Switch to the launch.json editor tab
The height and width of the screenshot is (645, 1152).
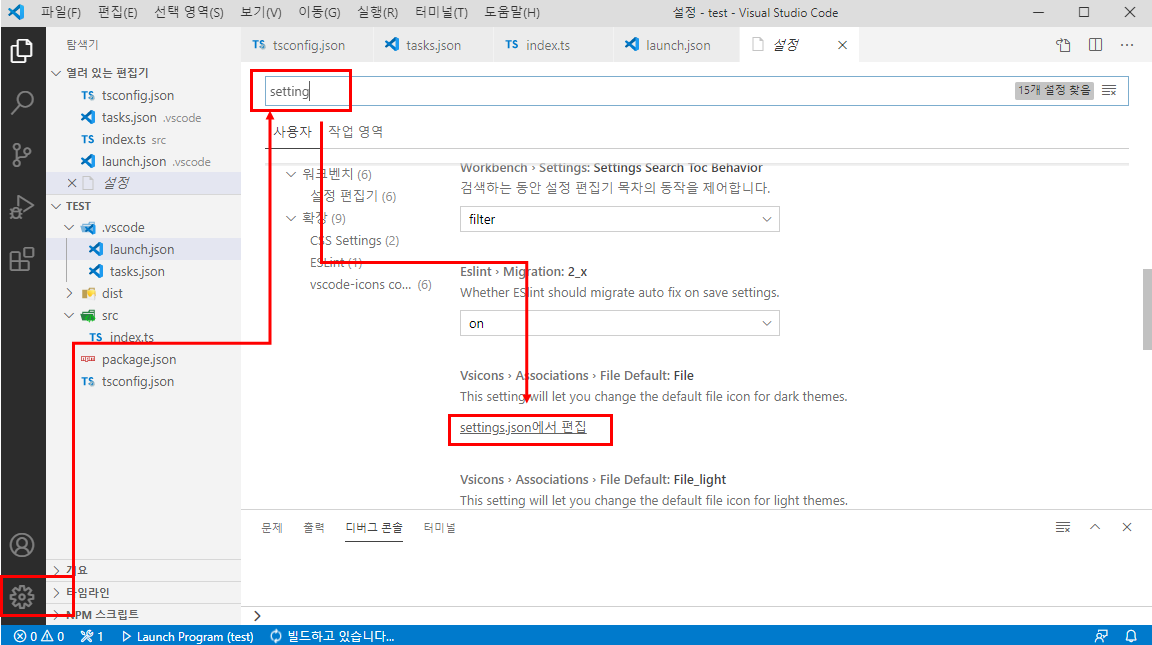tap(677, 45)
